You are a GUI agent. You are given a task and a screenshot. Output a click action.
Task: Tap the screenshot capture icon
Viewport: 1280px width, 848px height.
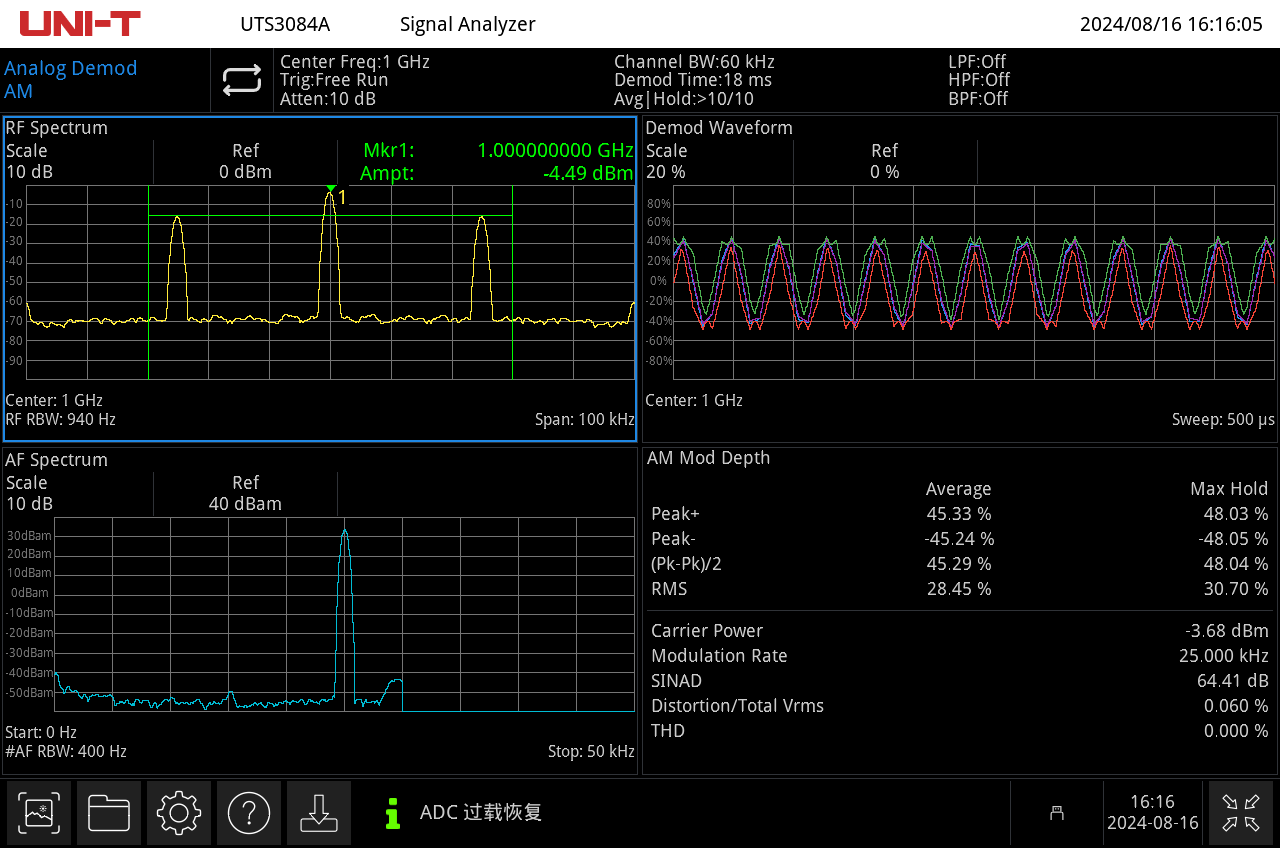pos(39,812)
